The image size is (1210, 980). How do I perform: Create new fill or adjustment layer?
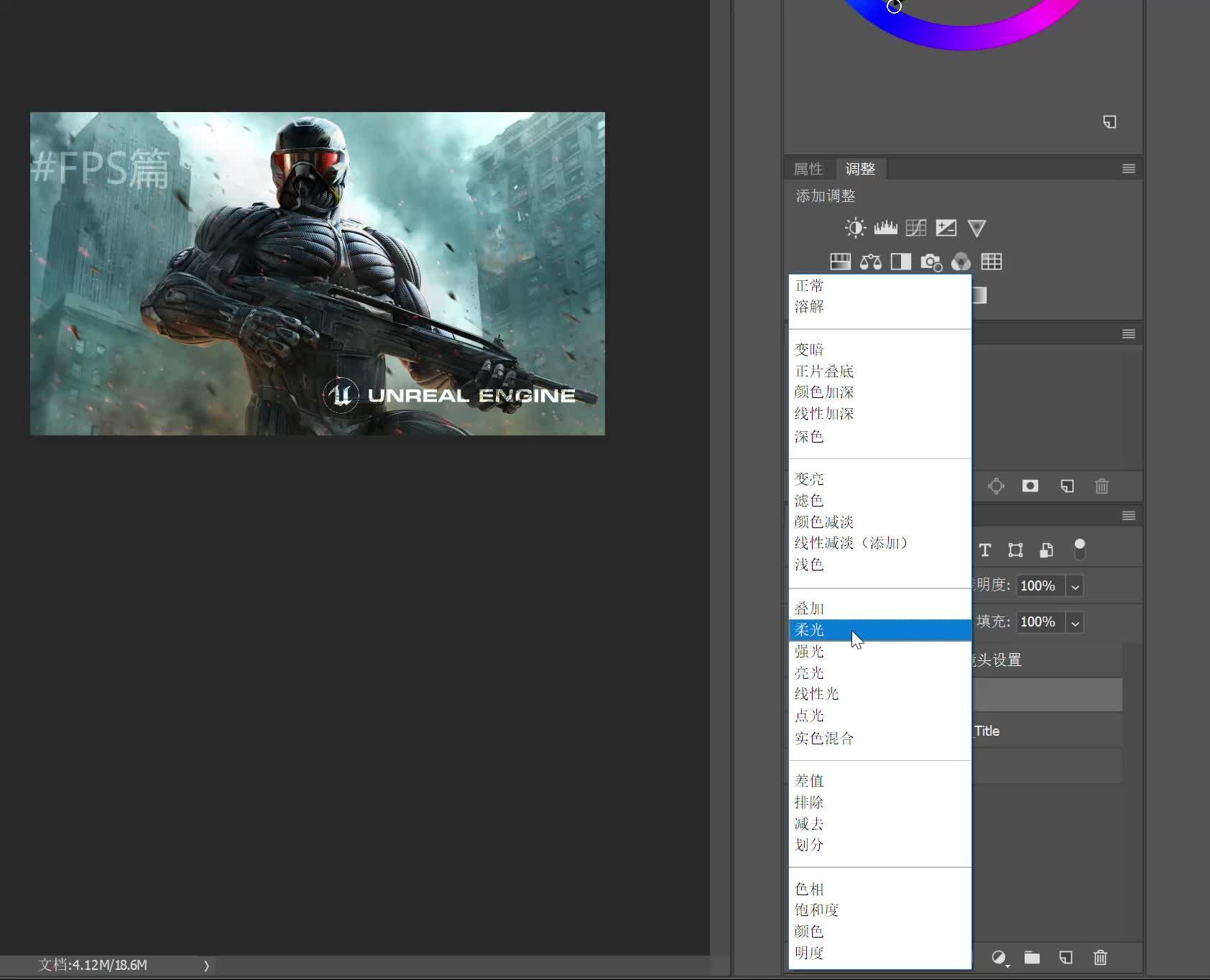999,958
